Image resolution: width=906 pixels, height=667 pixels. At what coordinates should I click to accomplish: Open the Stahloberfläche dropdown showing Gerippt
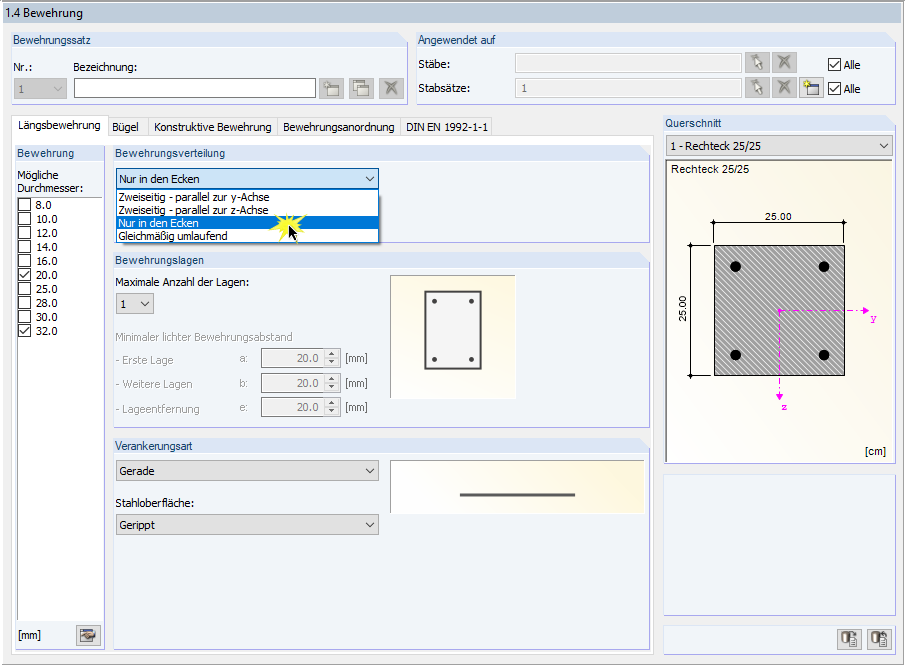click(369, 524)
